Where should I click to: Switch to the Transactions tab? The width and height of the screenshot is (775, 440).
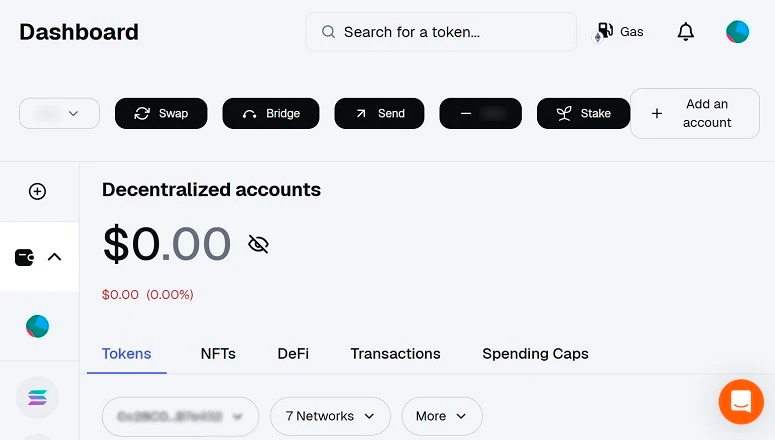point(395,354)
